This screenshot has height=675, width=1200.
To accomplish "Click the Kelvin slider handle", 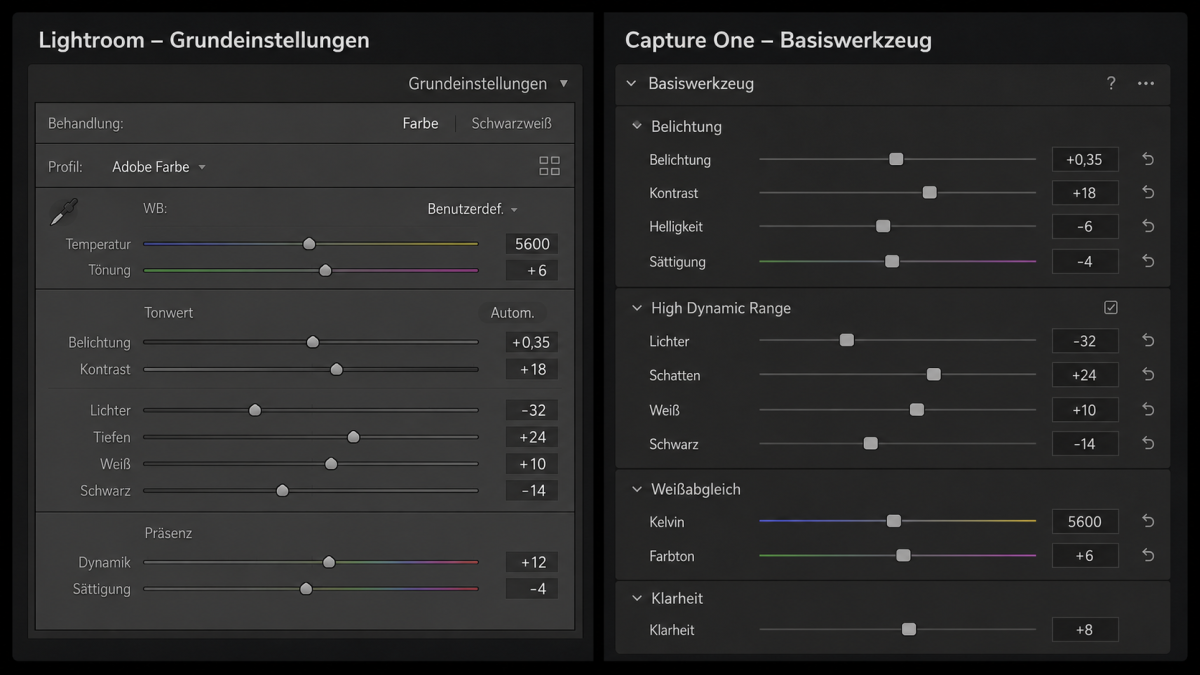I will tap(894, 521).
